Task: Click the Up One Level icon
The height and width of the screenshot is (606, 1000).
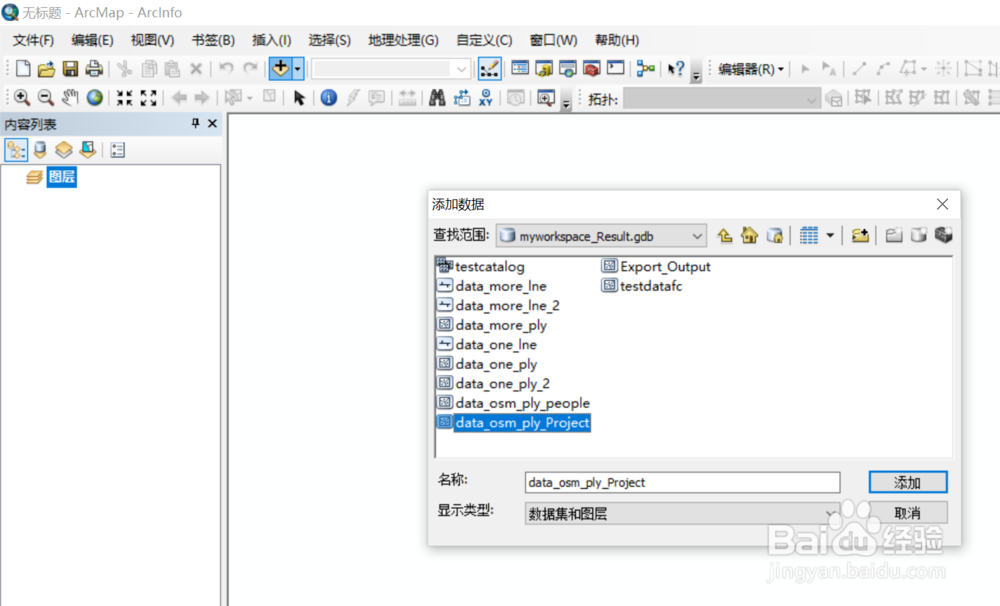Action: tap(724, 235)
